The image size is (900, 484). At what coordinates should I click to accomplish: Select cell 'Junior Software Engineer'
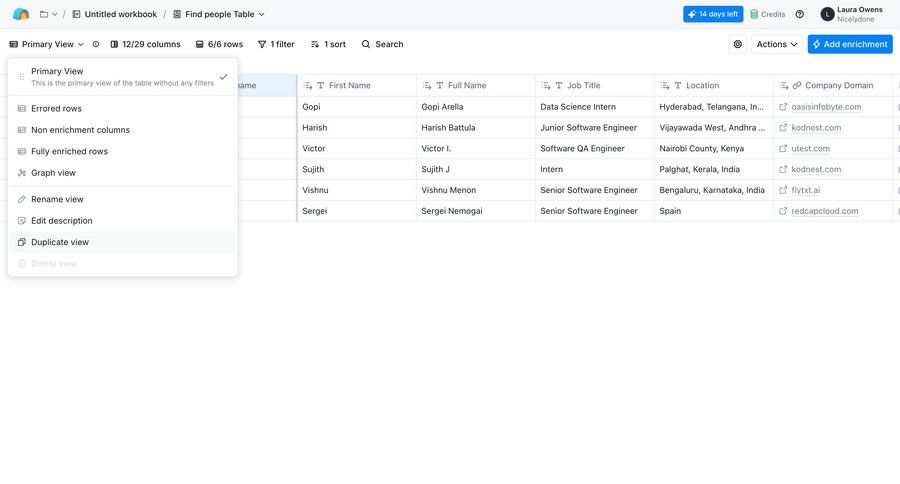coord(595,127)
